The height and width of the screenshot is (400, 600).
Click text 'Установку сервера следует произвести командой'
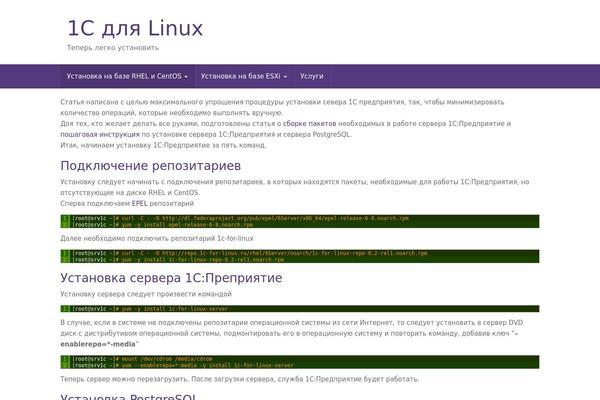pyautogui.click(x=146, y=294)
